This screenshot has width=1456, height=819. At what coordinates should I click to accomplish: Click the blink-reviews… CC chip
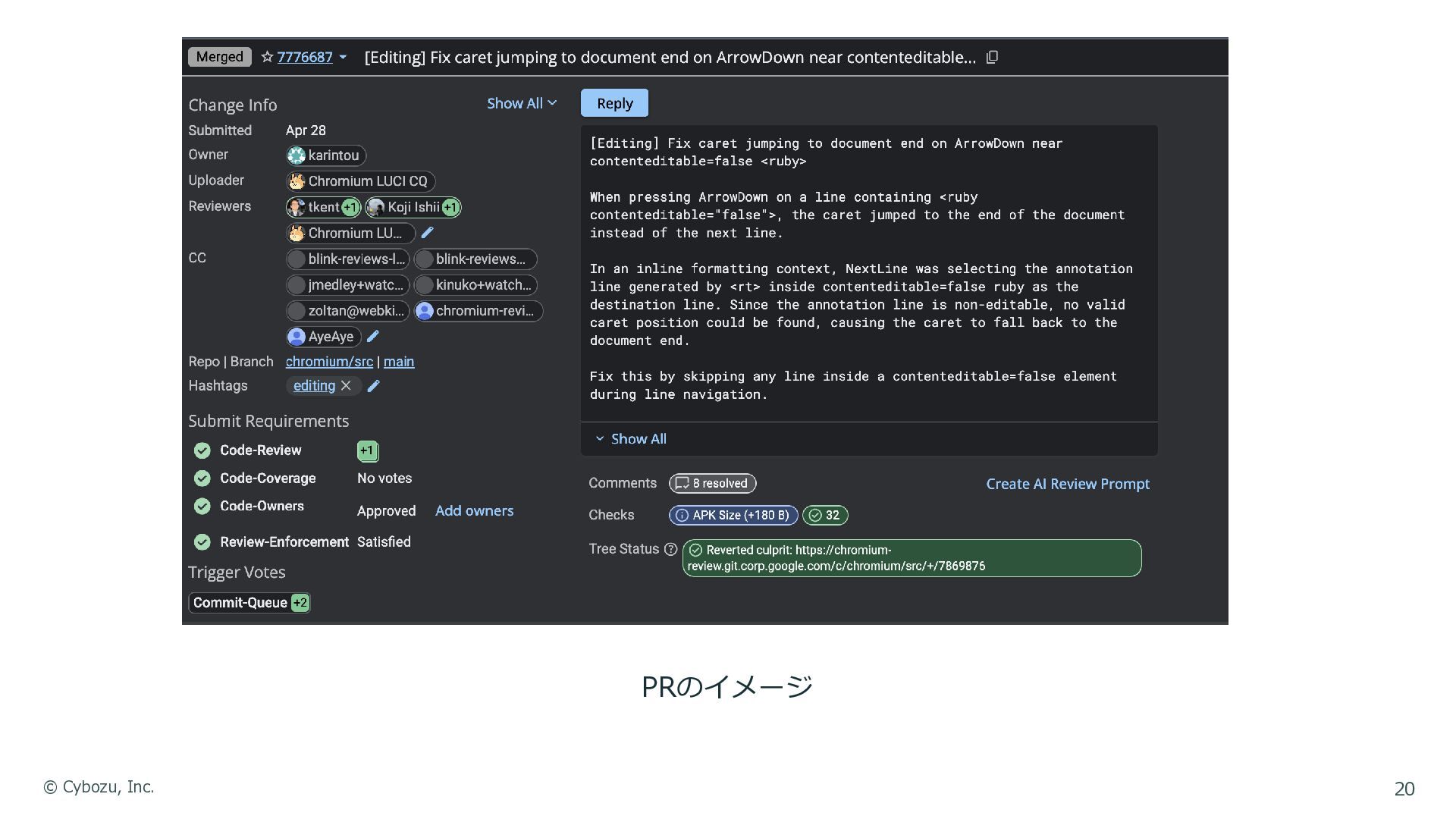475,259
